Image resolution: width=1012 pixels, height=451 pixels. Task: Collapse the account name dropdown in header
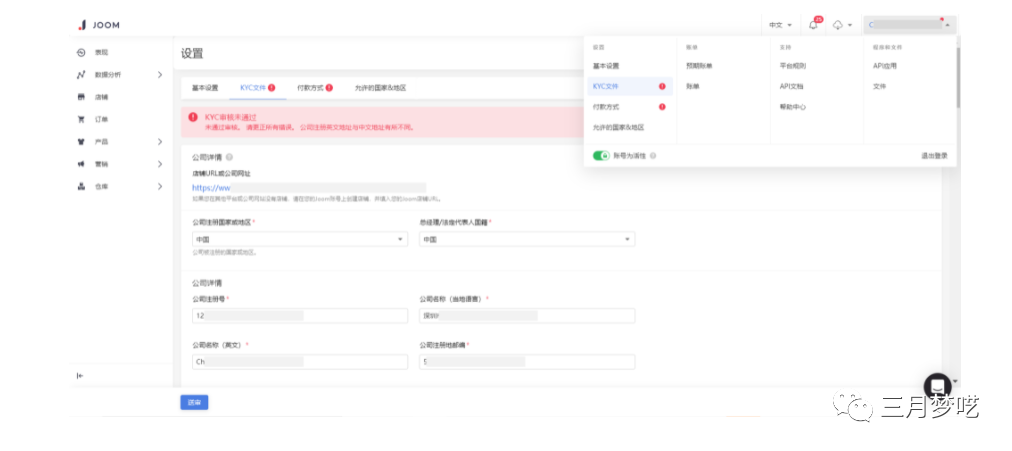click(910, 25)
